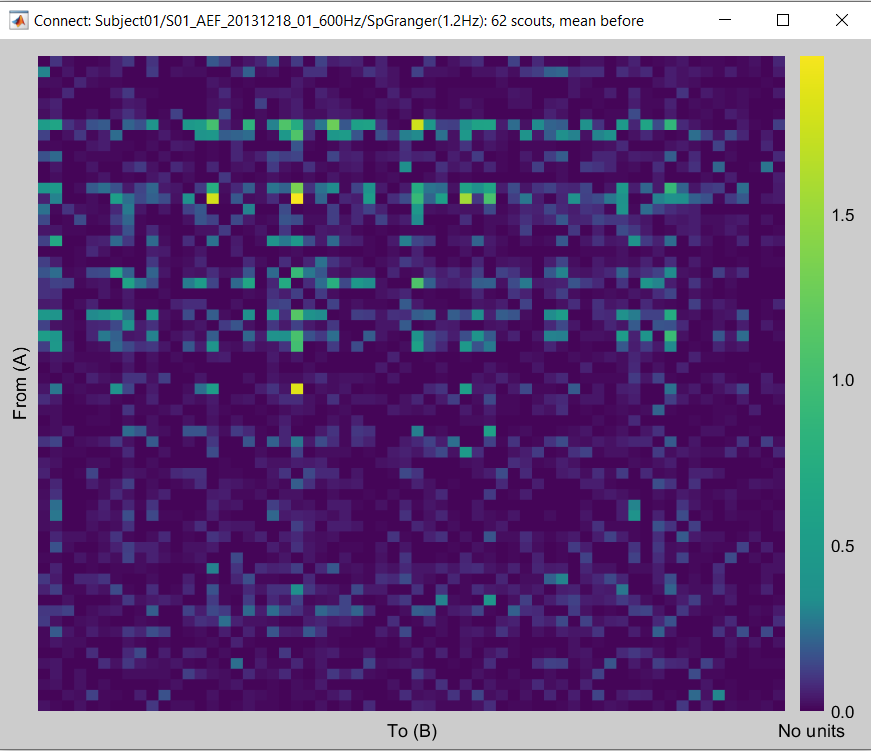Click the "No units" label under the colorbar
Viewport: 871px width, 751px height.
[x=811, y=732]
